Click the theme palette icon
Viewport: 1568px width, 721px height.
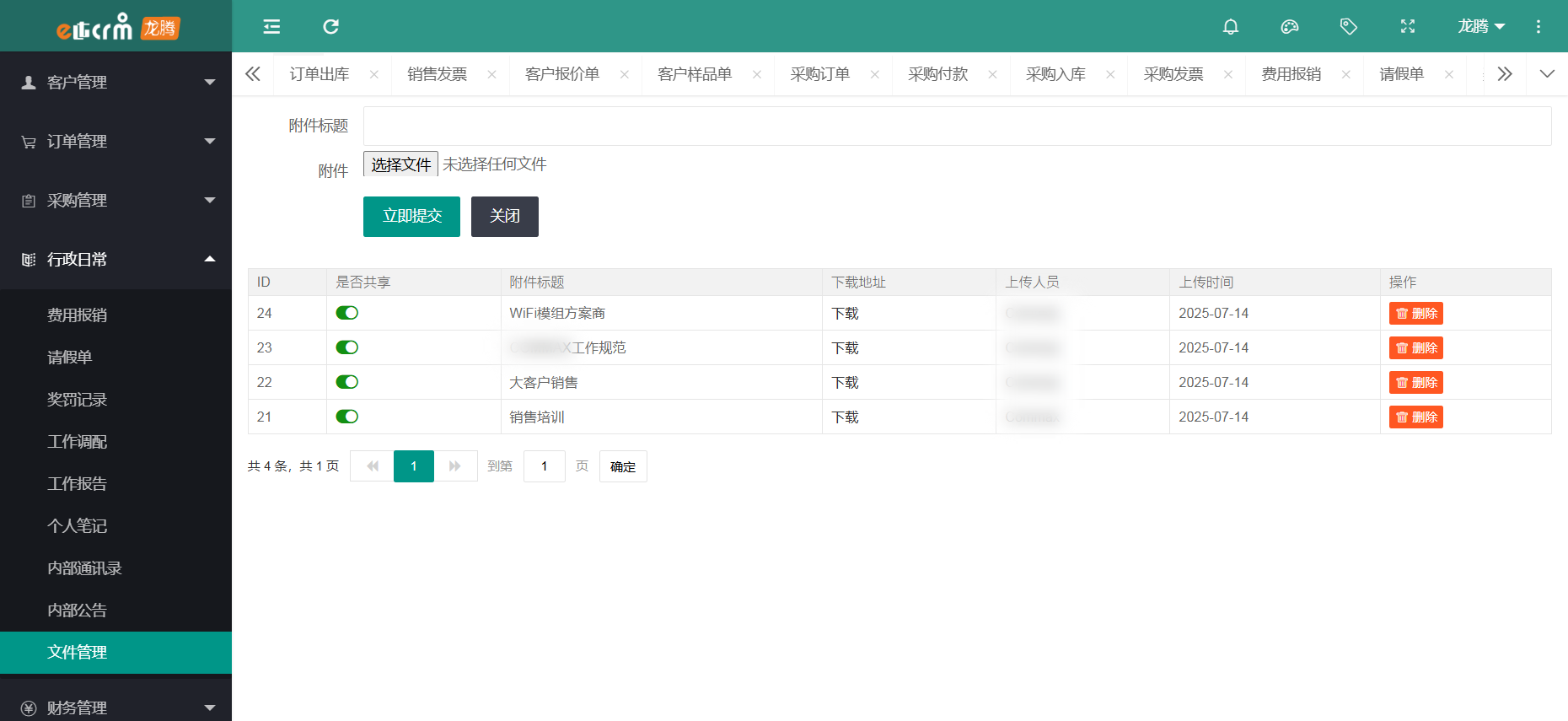(1289, 27)
